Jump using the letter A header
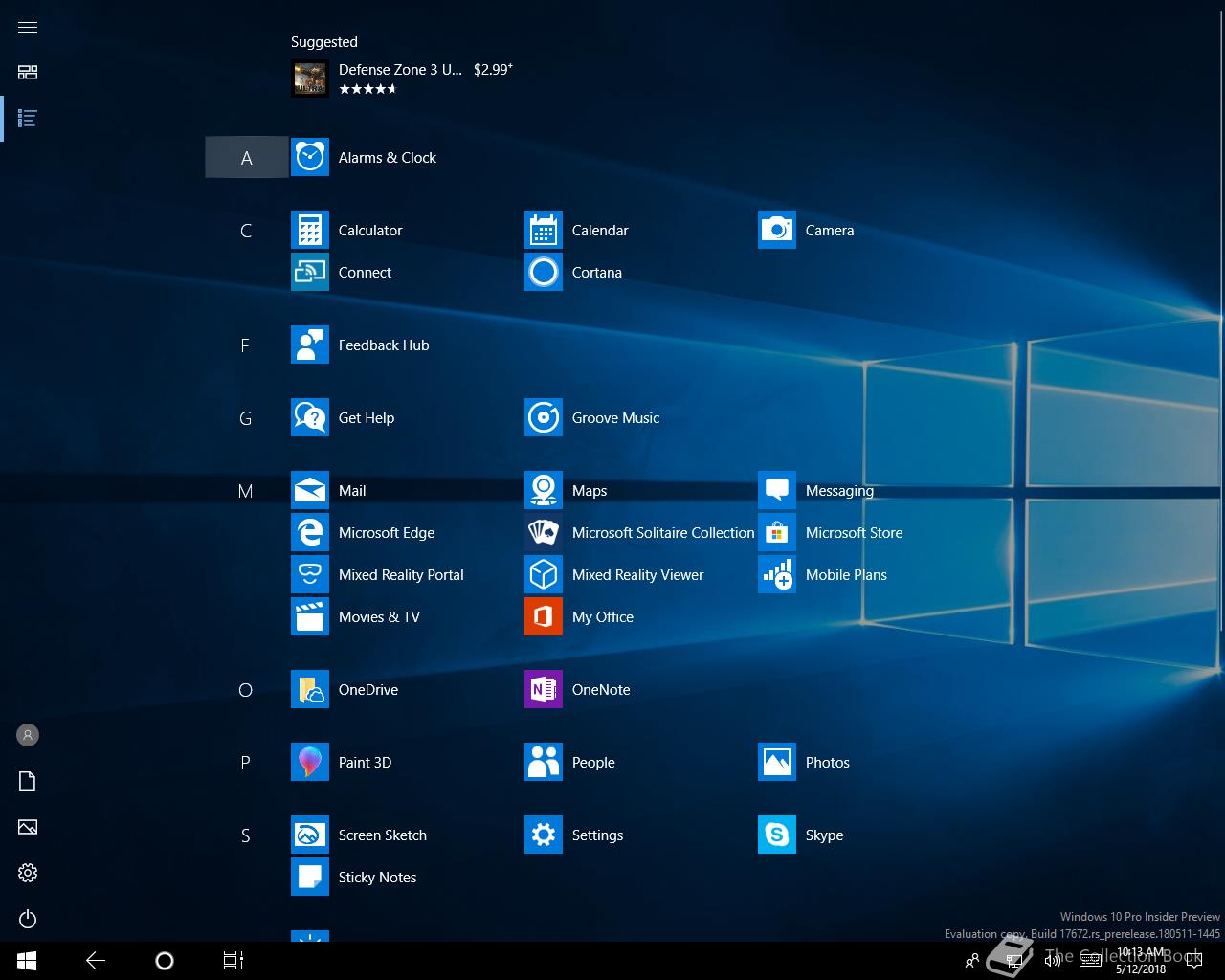 click(x=246, y=158)
